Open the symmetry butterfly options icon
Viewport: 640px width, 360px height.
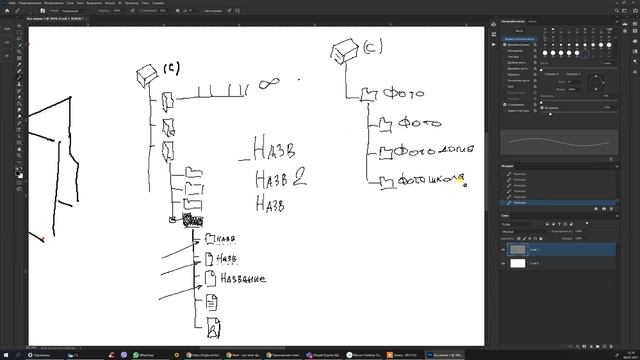coord(237,11)
